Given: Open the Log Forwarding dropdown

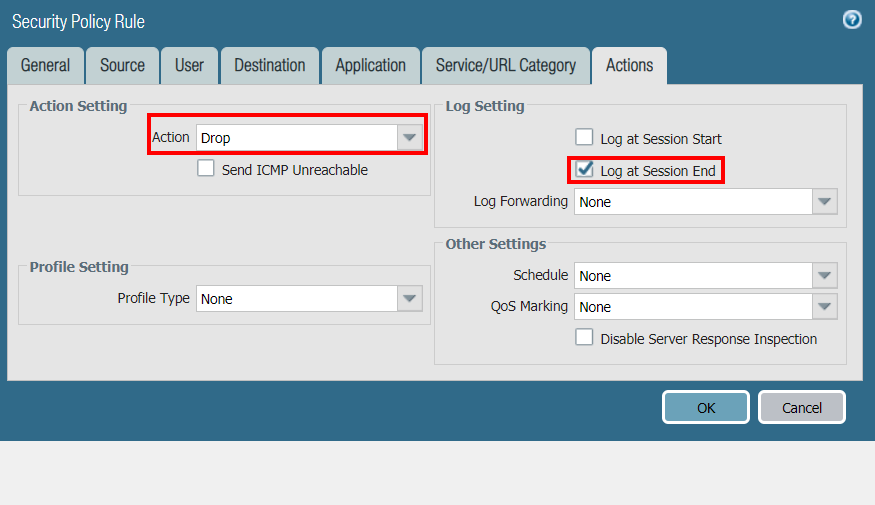Looking at the screenshot, I should click(x=823, y=202).
